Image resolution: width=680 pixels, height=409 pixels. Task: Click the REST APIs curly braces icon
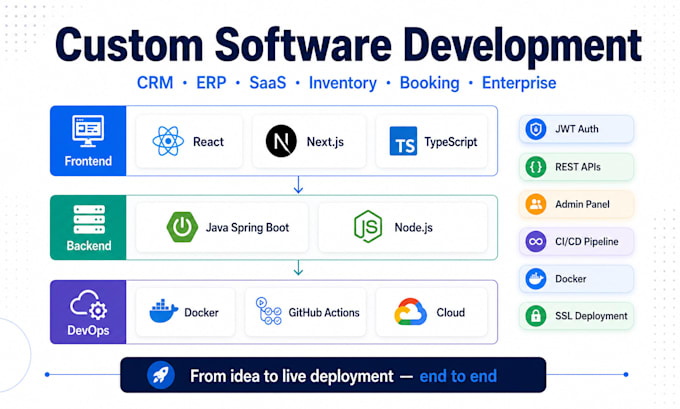click(536, 167)
